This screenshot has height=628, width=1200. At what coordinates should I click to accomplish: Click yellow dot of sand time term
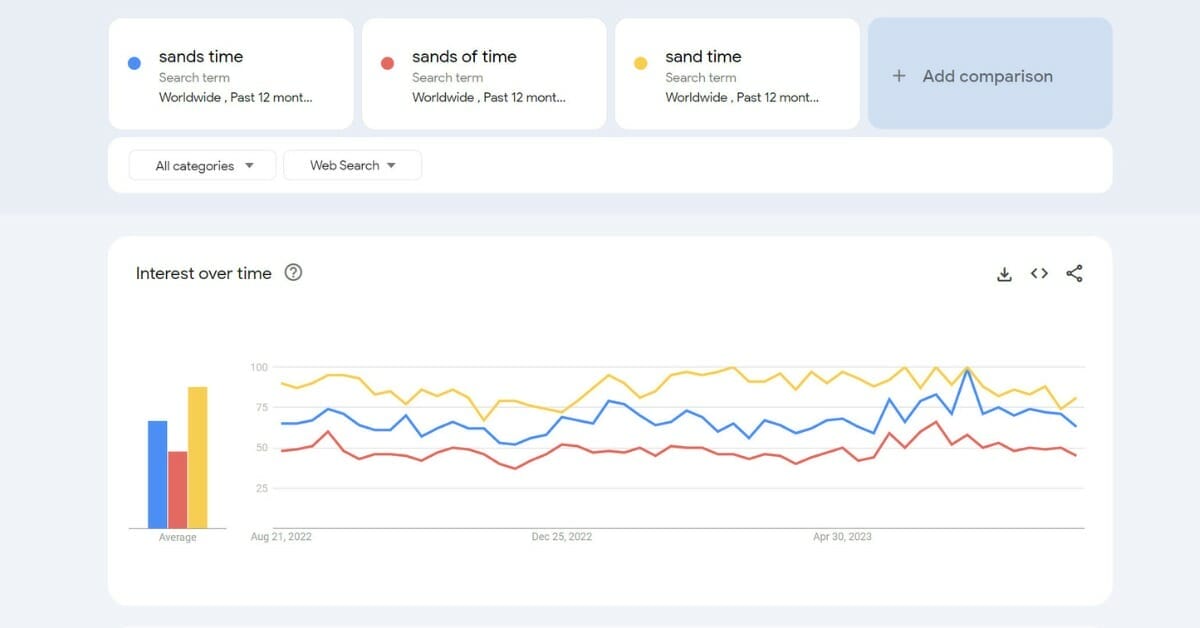click(x=641, y=64)
